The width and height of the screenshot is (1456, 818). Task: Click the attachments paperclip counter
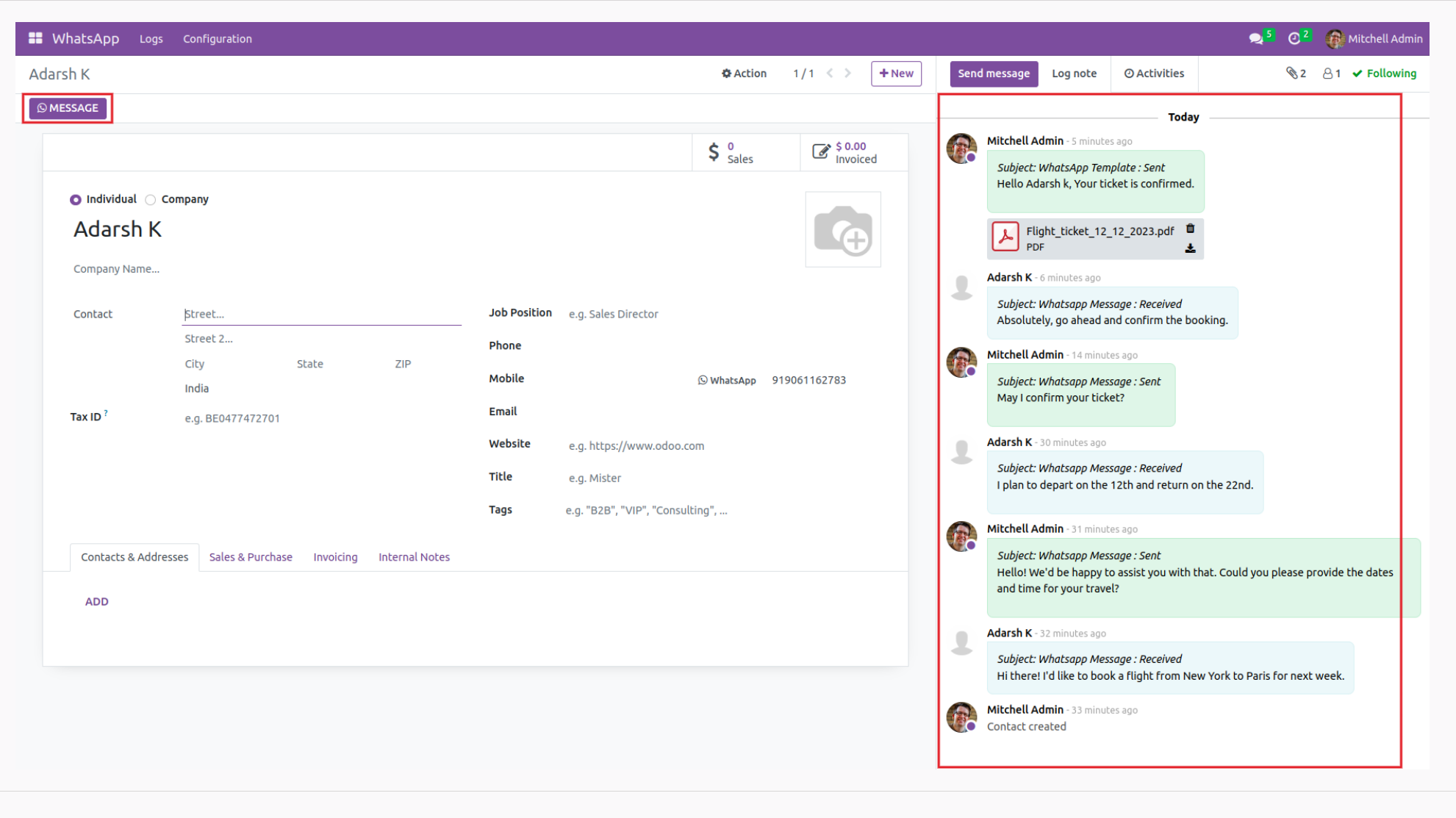1296,73
